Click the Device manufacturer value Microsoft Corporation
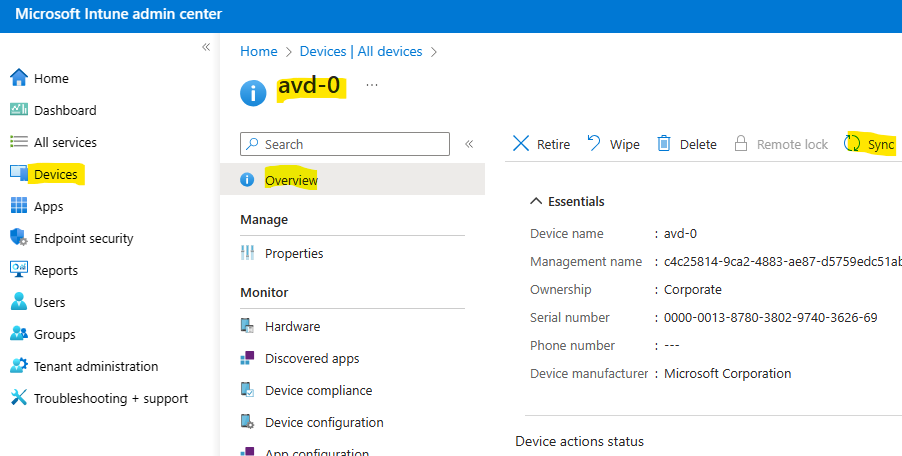 (727, 374)
